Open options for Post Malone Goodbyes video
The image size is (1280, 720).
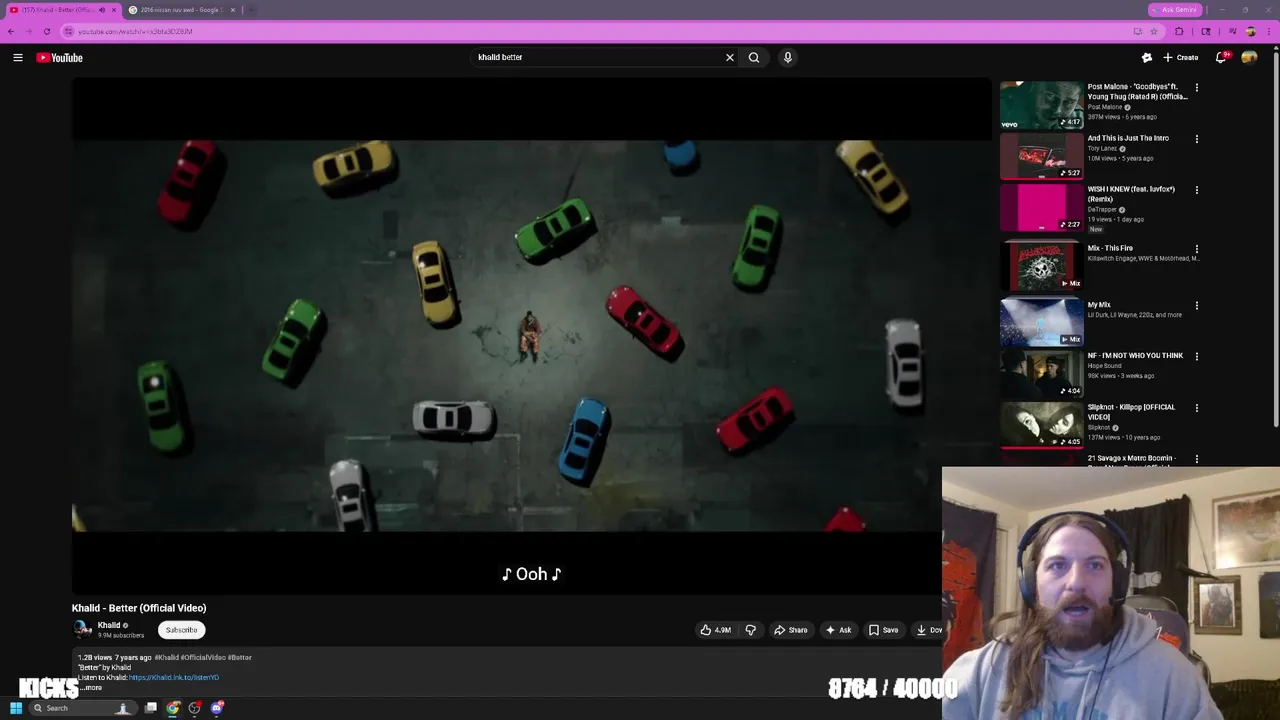(1197, 88)
